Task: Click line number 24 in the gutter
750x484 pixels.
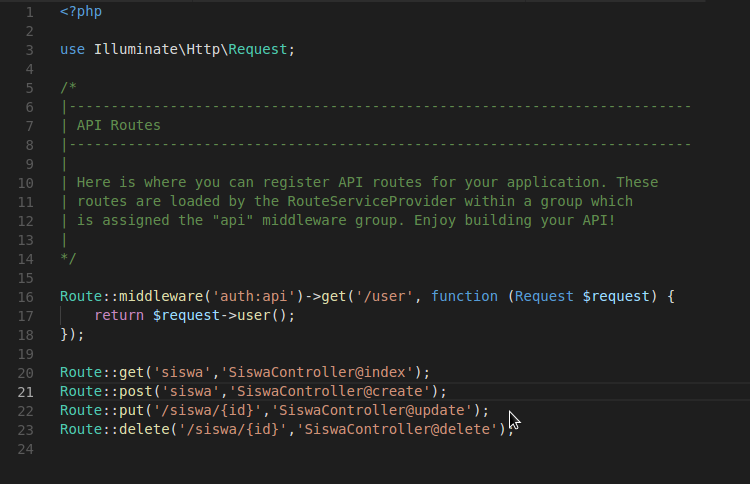Action: (x=25, y=449)
